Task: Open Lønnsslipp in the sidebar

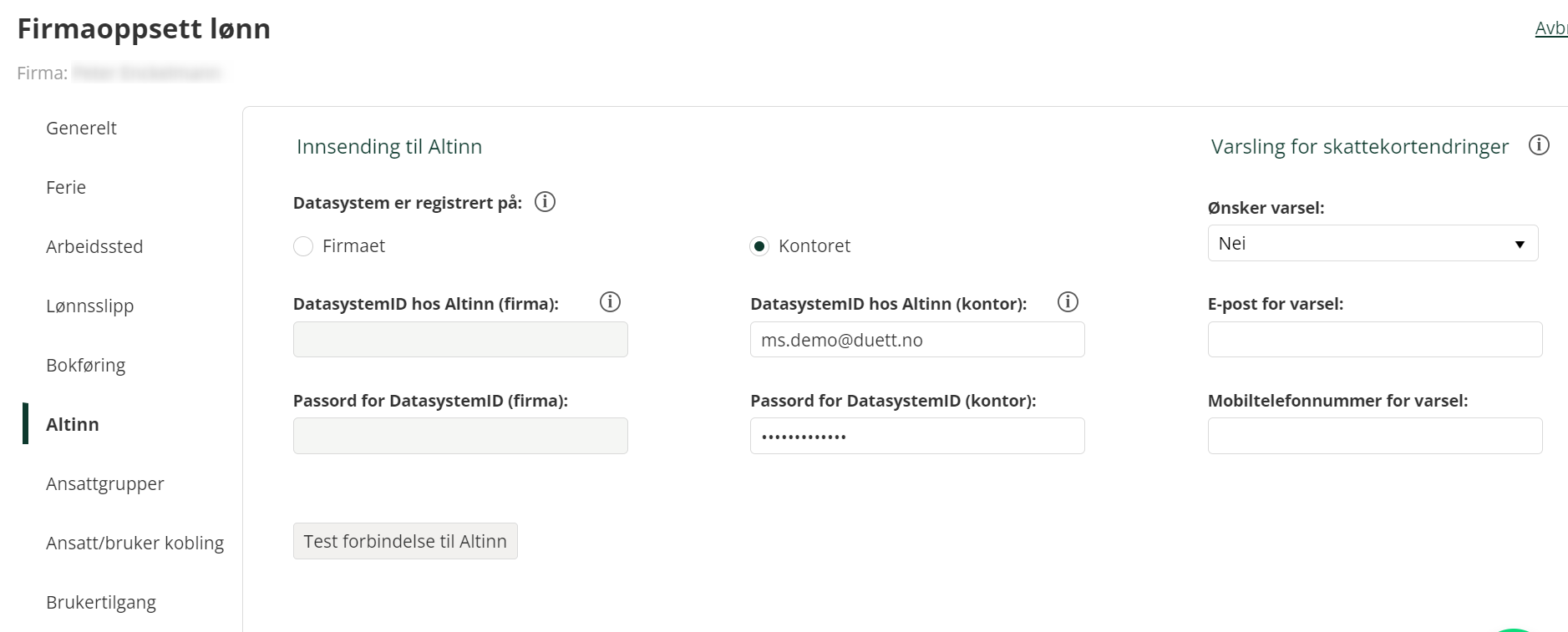Action: 89,306
